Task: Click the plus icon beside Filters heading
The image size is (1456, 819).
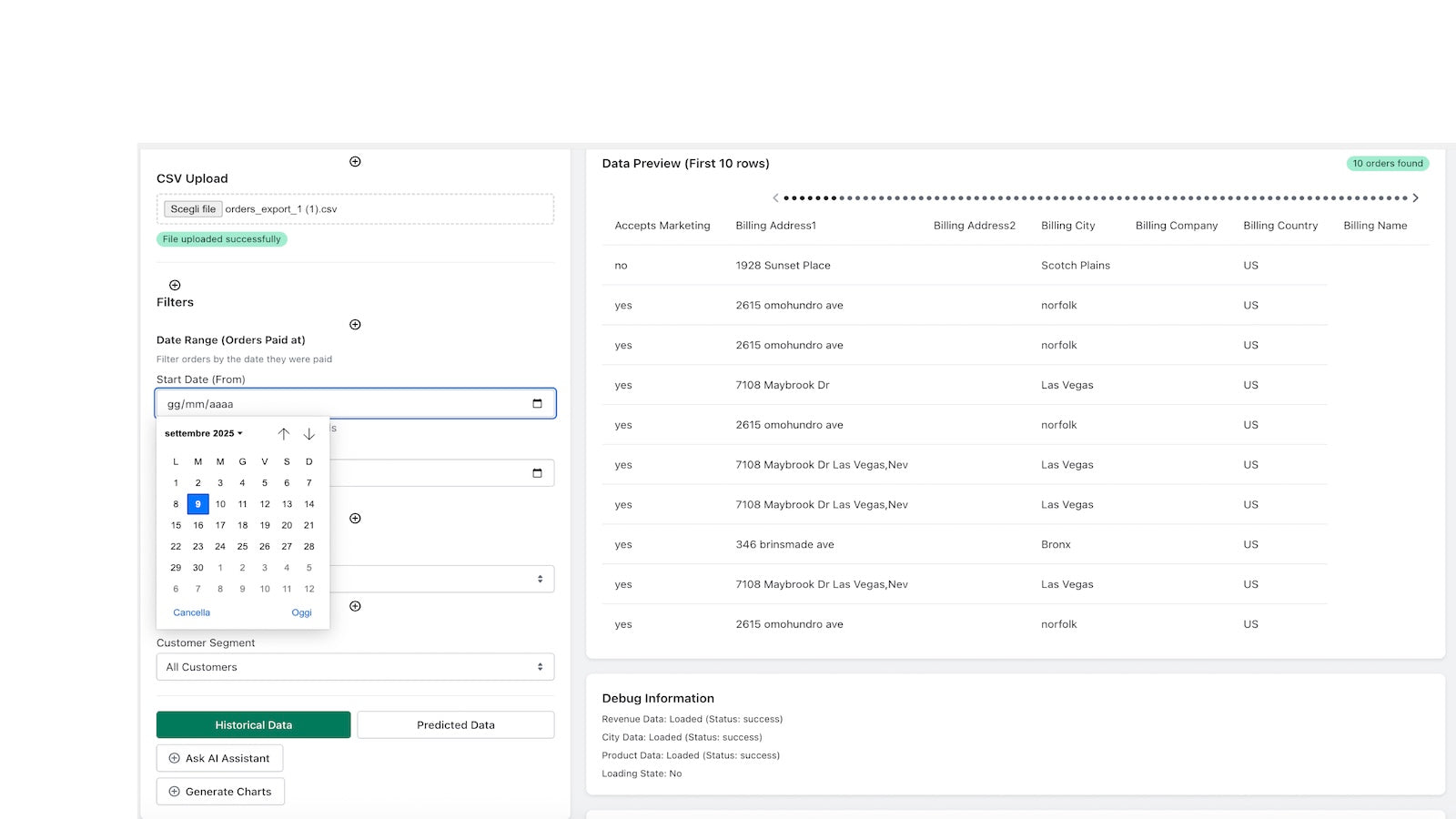Action: tap(174, 285)
